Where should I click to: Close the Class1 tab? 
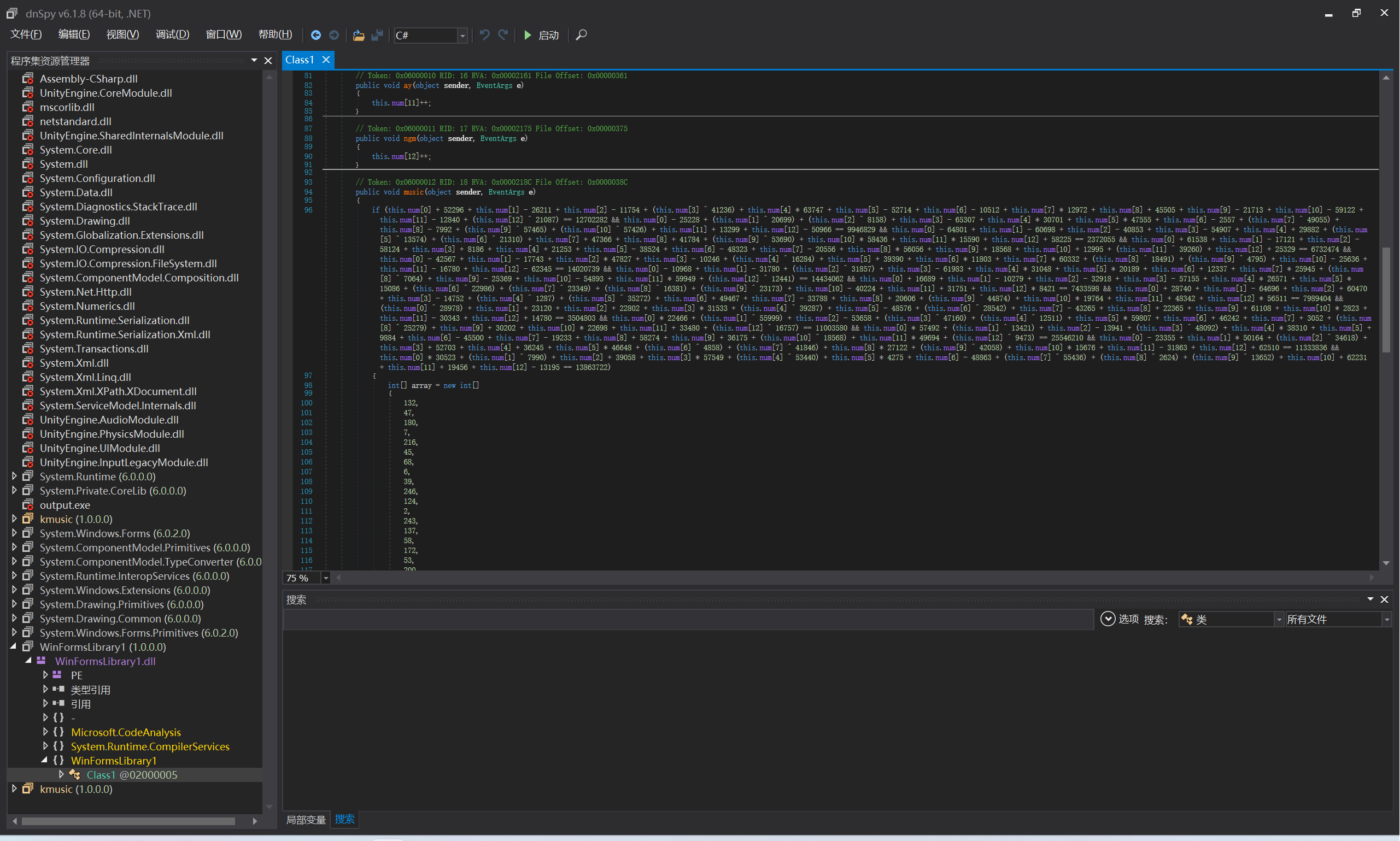pos(326,60)
